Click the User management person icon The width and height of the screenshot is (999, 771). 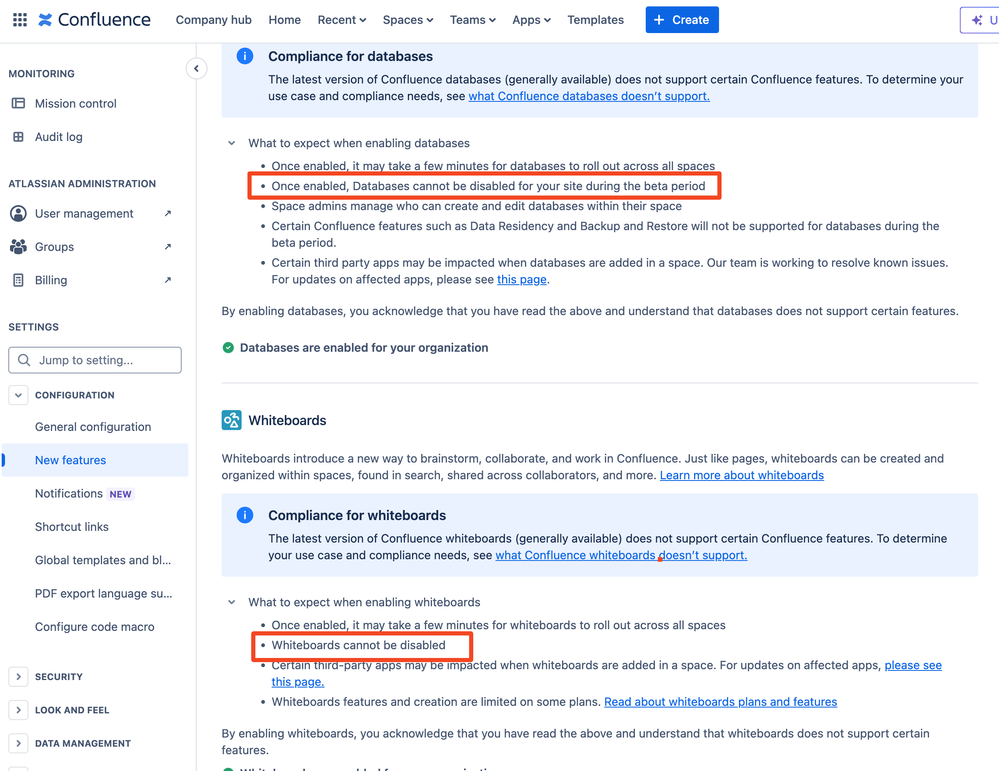18,213
